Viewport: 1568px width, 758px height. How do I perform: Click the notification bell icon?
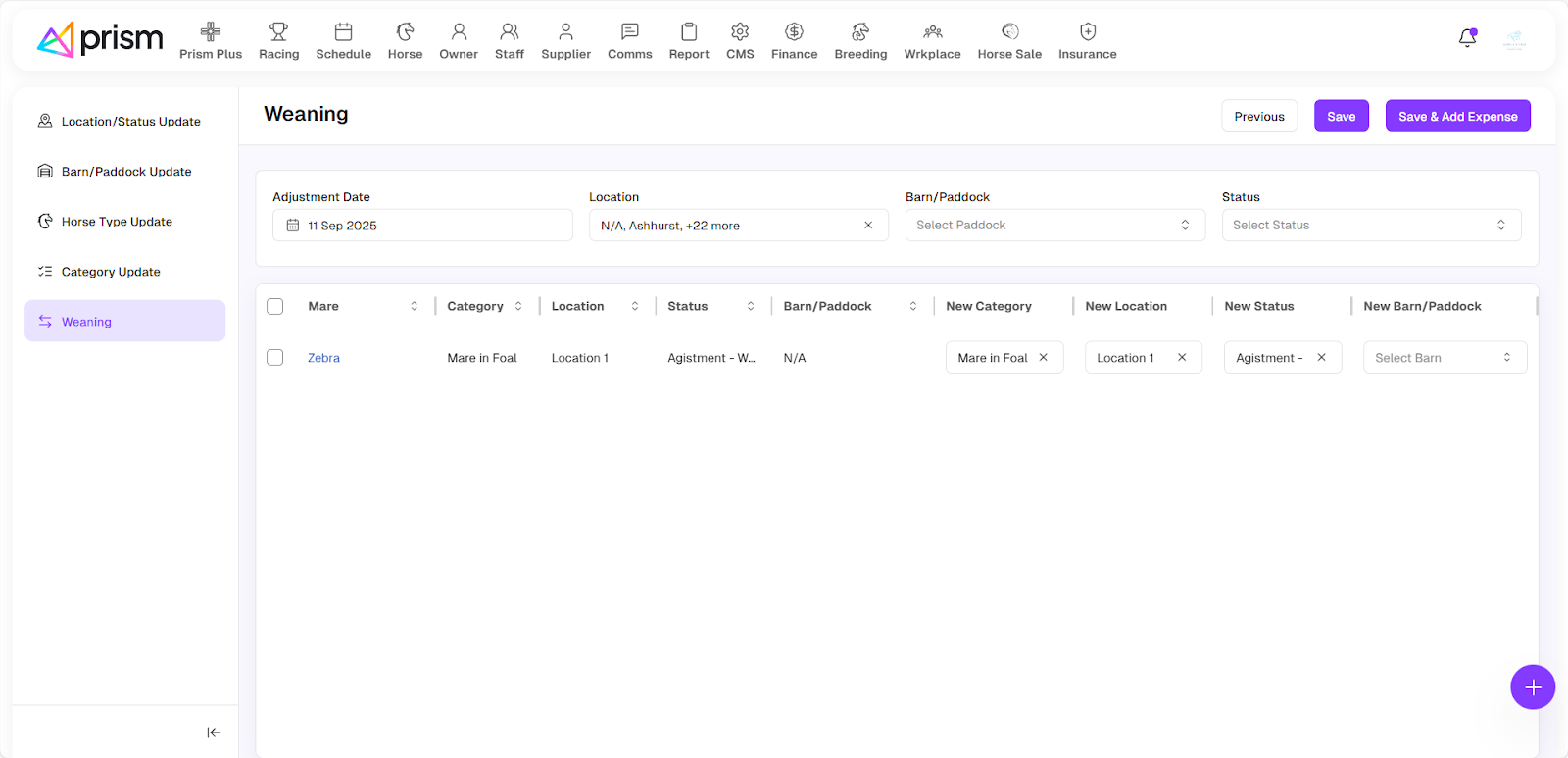pos(1467,38)
